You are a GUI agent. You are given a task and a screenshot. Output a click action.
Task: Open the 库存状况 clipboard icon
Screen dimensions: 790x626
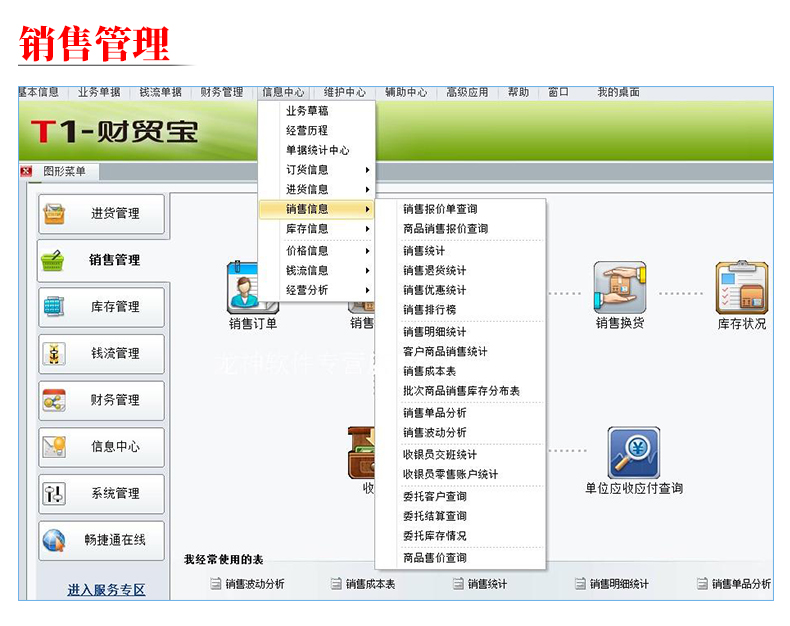pyautogui.click(x=742, y=287)
